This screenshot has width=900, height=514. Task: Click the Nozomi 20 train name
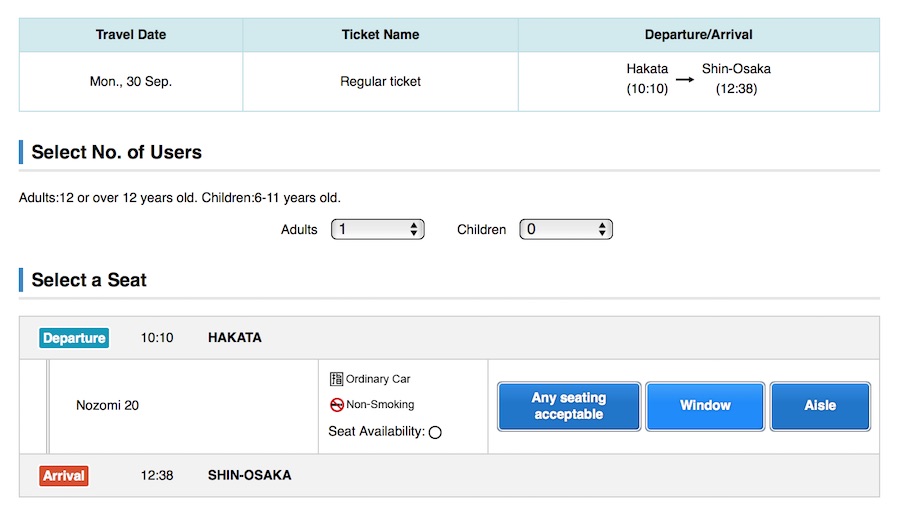click(x=107, y=405)
